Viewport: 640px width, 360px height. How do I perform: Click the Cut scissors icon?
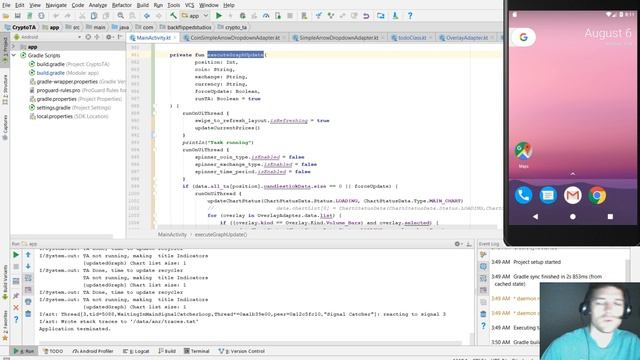point(82,16)
